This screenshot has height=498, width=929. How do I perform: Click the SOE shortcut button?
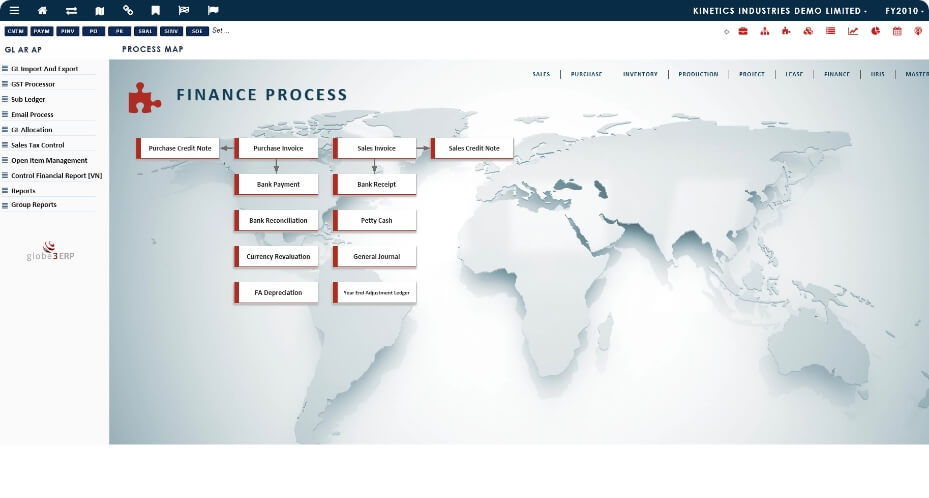197,31
